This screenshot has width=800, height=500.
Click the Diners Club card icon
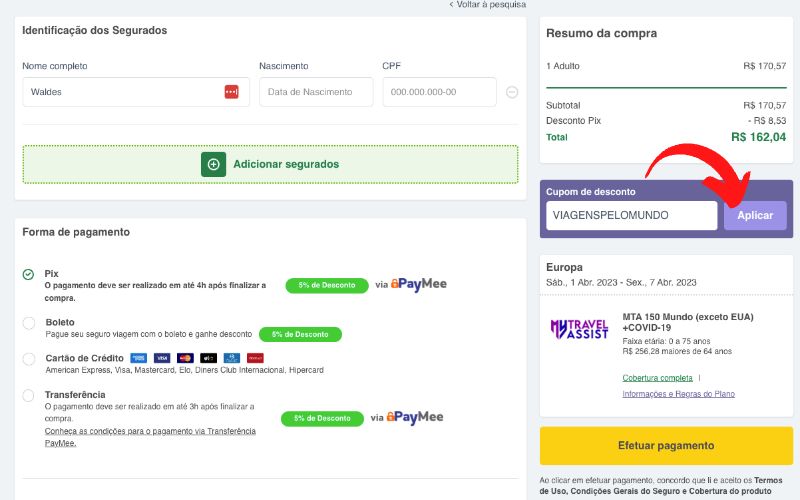(x=232, y=358)
